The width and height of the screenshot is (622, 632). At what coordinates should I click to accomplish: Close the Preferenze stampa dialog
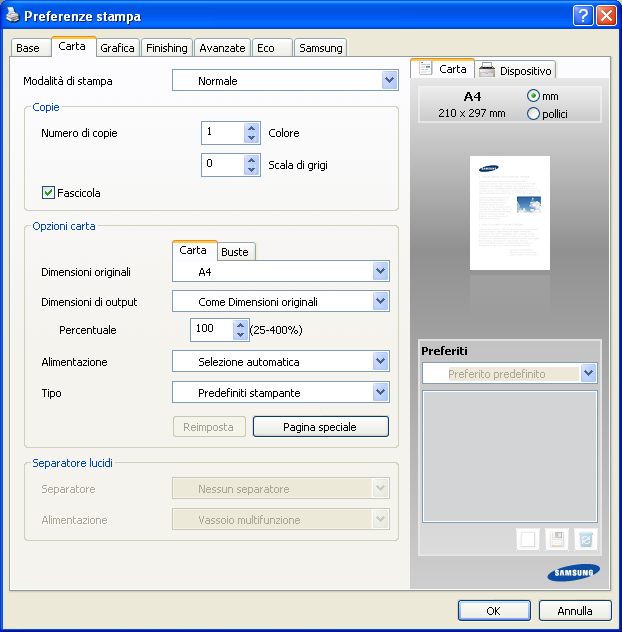click(606, 16)
